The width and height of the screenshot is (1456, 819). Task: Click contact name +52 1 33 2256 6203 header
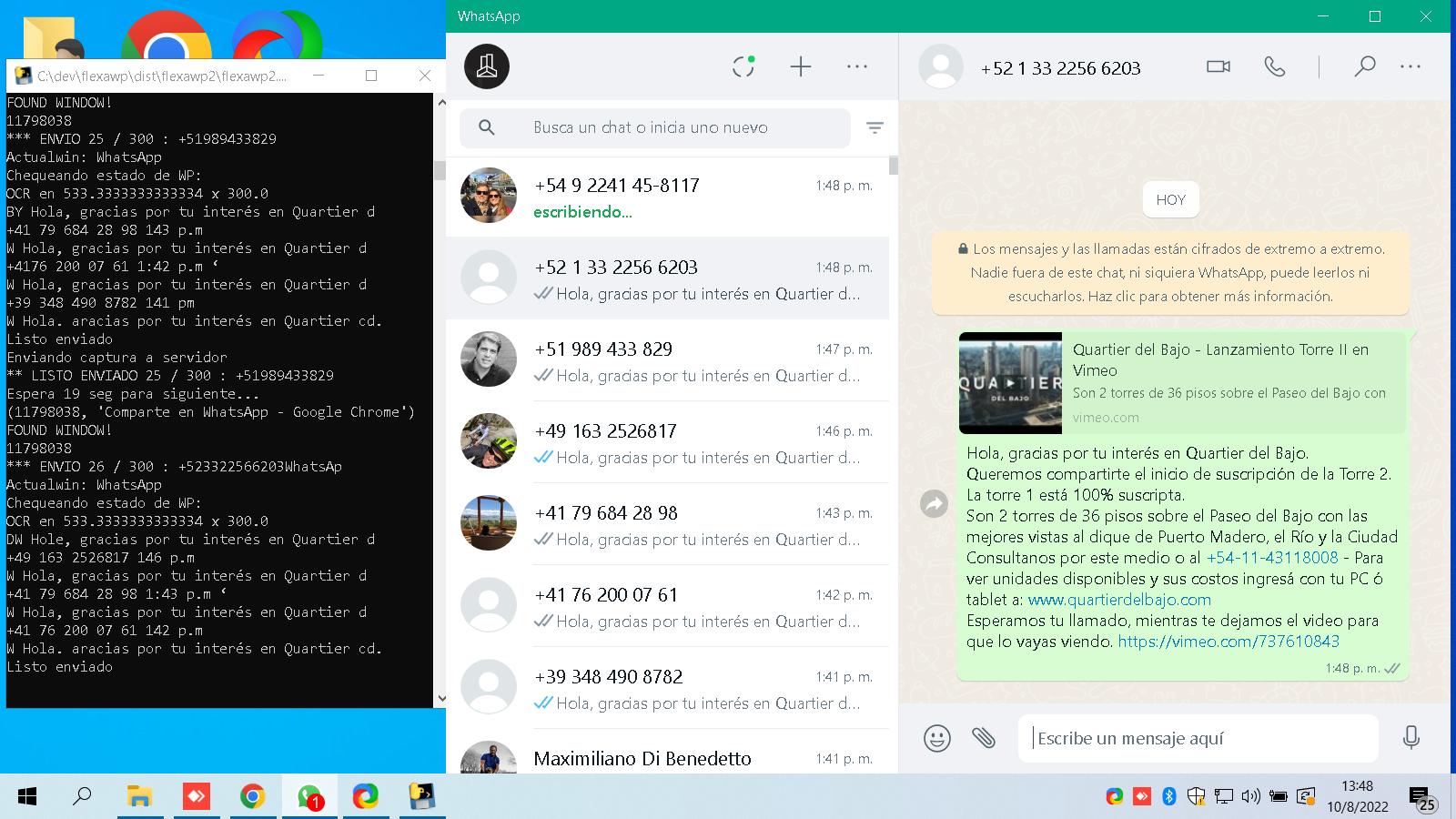[1060, 68]
